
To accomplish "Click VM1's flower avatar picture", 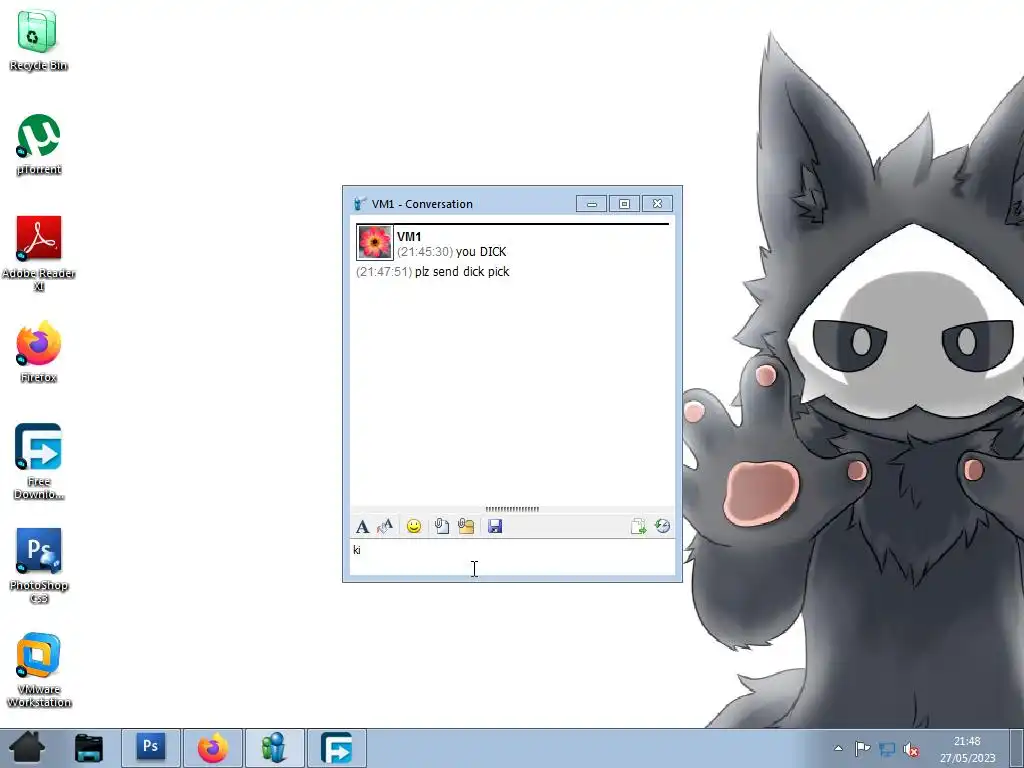I will [375, 242].
